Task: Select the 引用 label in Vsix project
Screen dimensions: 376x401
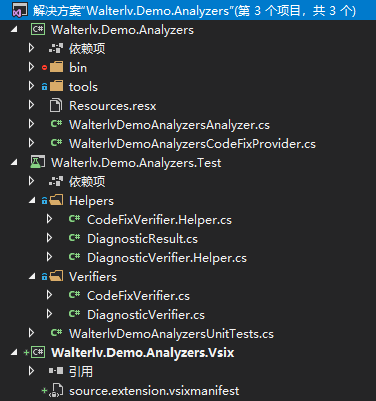Action: (x=81, y=372)
